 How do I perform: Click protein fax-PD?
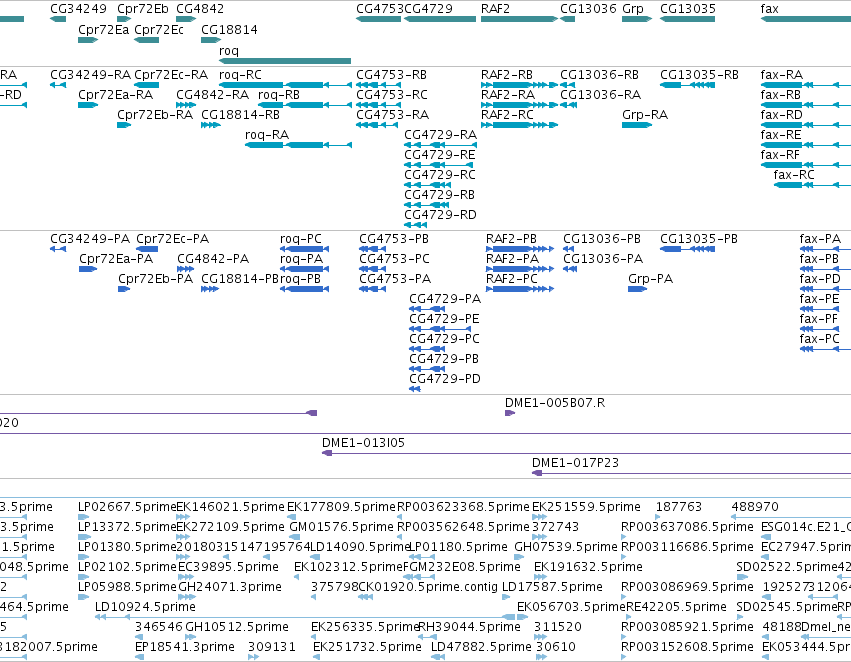click(825, 289)
